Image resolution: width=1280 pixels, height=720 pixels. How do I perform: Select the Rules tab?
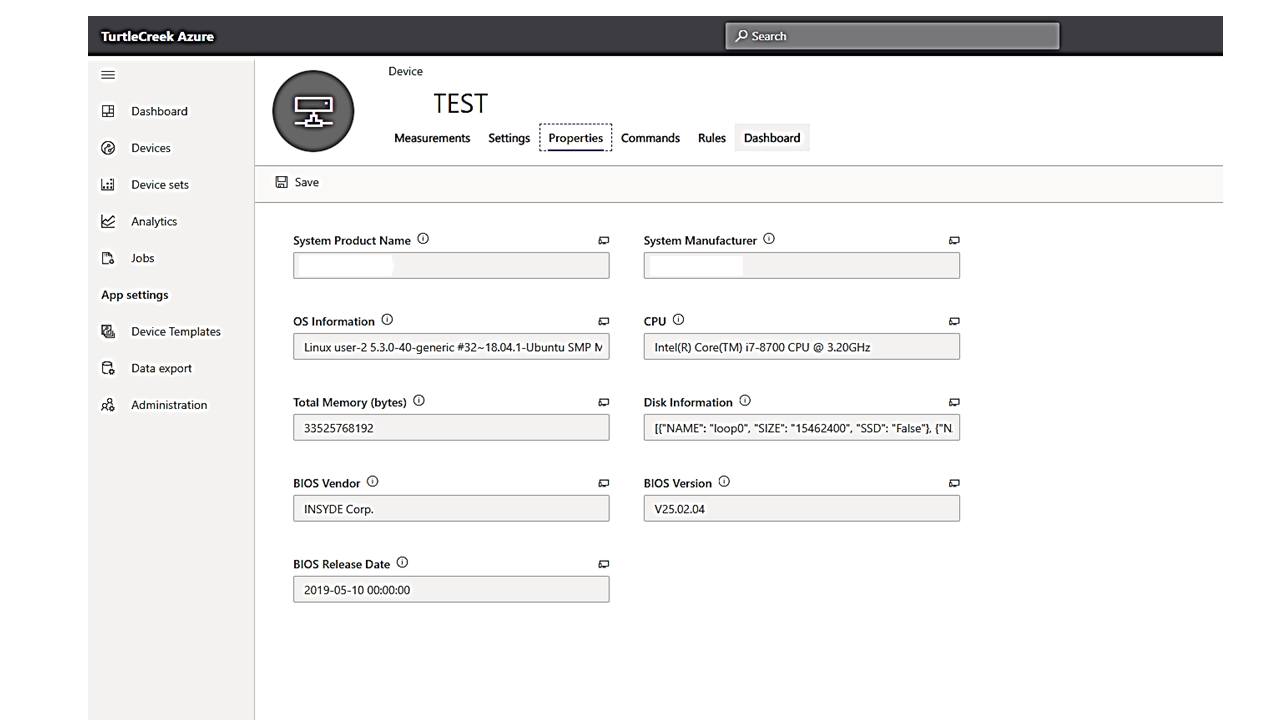pos(711,138)
